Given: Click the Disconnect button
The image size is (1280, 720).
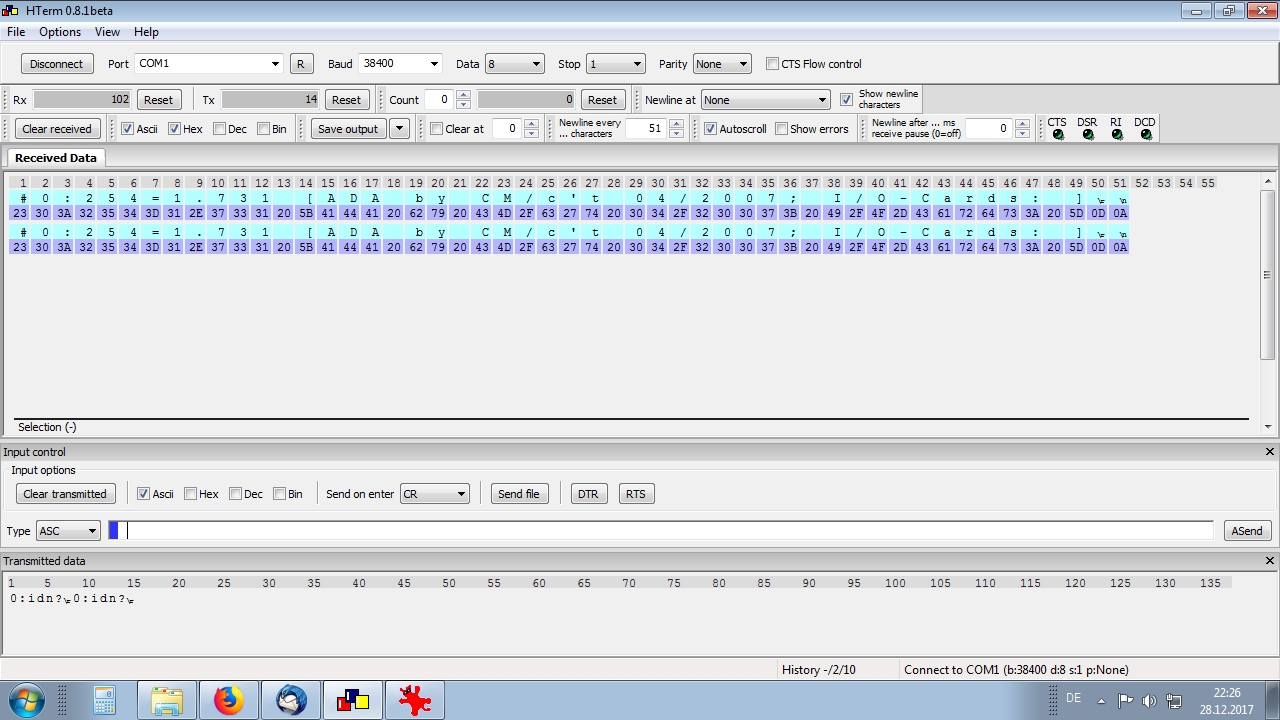Looking at the screenshot, I should coord(57,64).
